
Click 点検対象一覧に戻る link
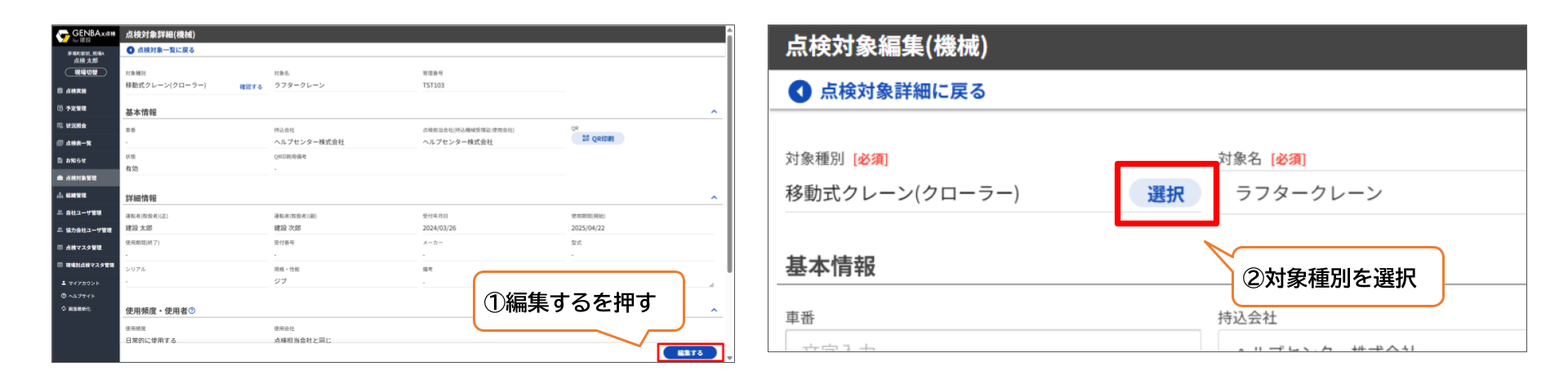(x=161, y=50)
